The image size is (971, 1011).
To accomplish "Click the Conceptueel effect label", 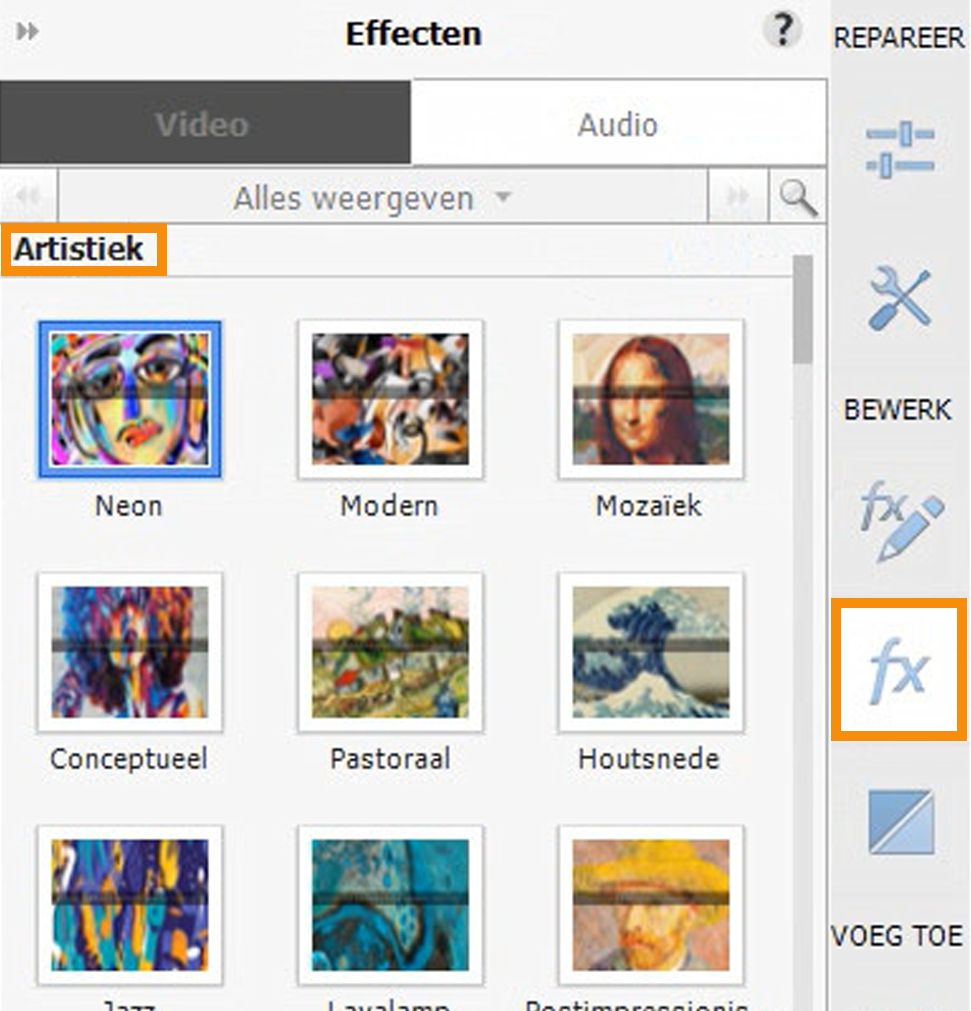I will 129,758.
